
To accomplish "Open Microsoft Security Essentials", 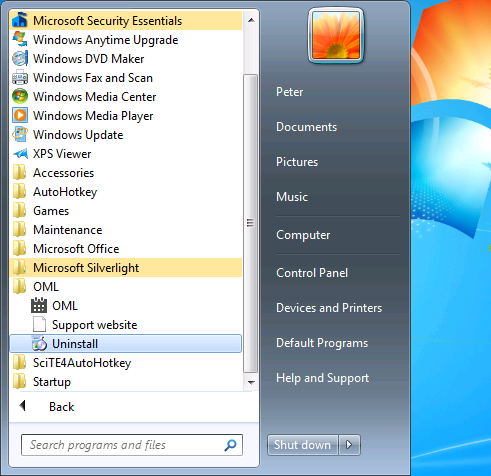I will point(126,21).
